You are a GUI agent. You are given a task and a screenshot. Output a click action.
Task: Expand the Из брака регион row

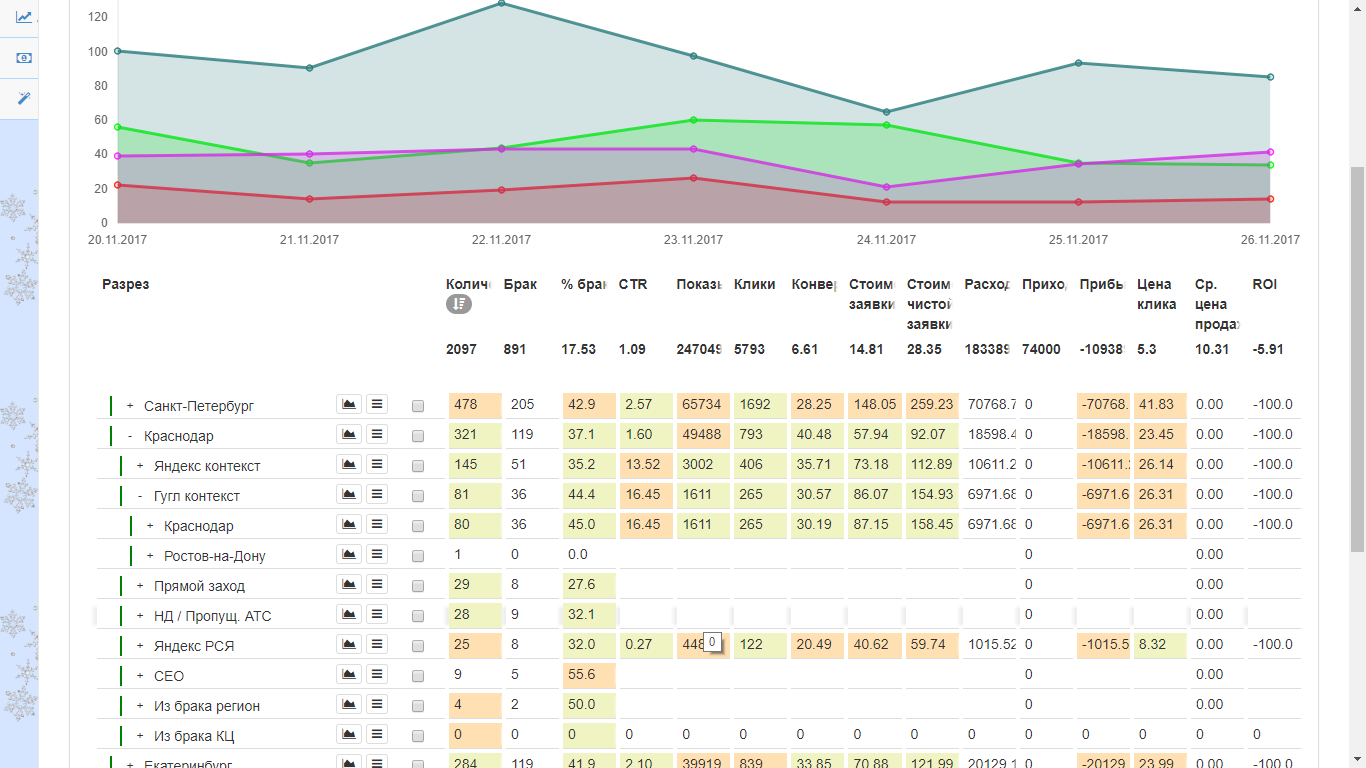click(140, 706)
